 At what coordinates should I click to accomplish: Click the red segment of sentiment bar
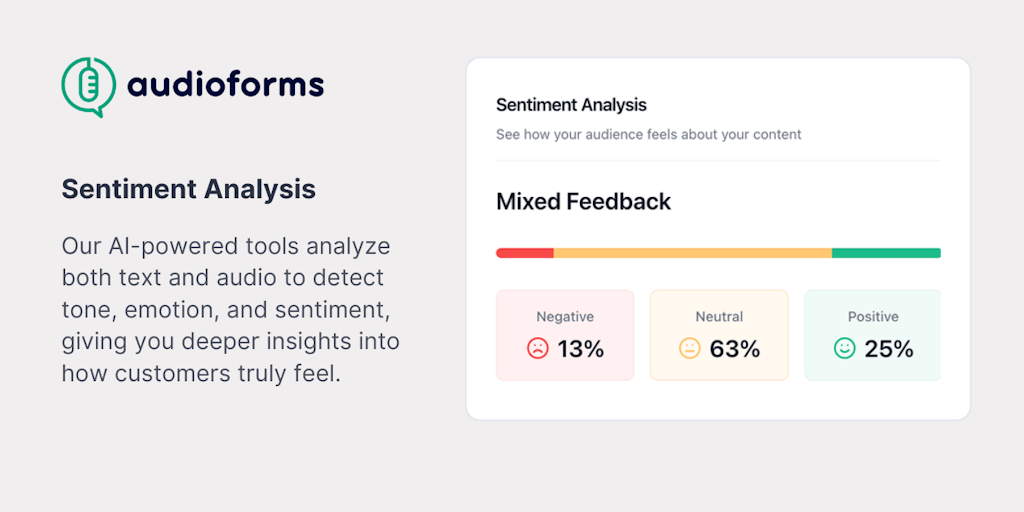click(x=525, y=253)
